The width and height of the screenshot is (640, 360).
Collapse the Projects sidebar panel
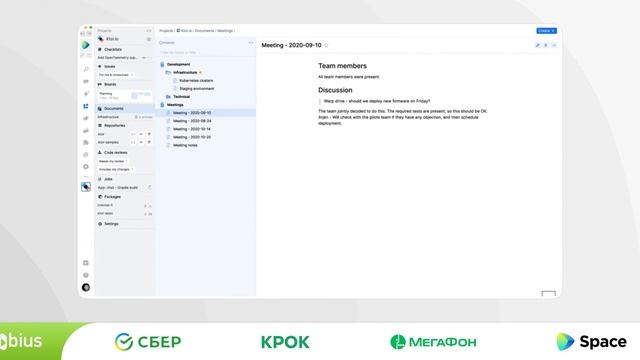click(x=149, y=31)
